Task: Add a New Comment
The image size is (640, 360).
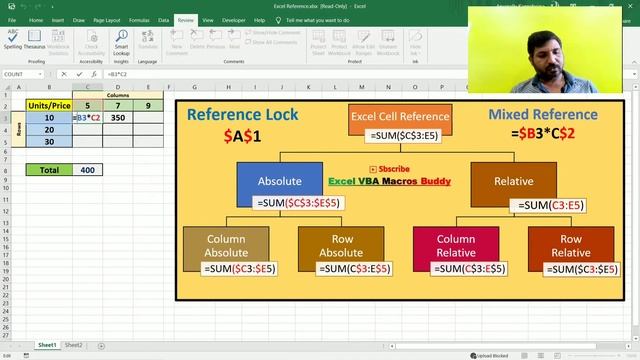Action: point(177,42)
